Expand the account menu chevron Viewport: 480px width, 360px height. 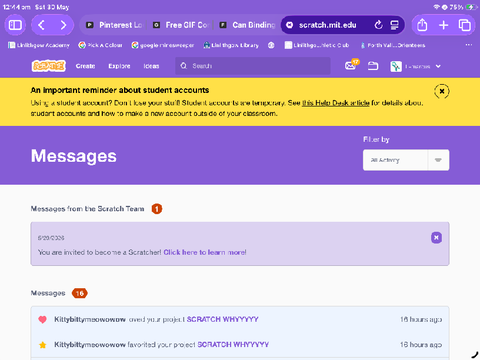pos(438,66)
